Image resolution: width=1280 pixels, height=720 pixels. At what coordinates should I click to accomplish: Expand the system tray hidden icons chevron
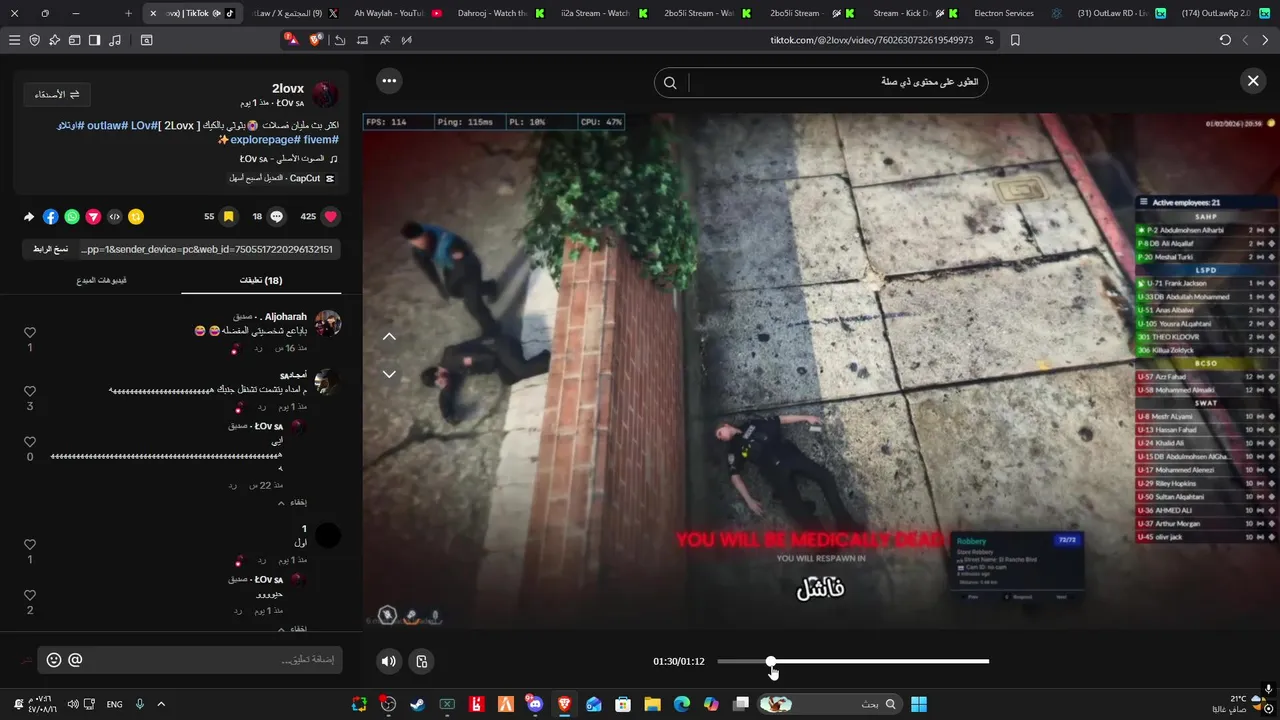coord(161,704)
